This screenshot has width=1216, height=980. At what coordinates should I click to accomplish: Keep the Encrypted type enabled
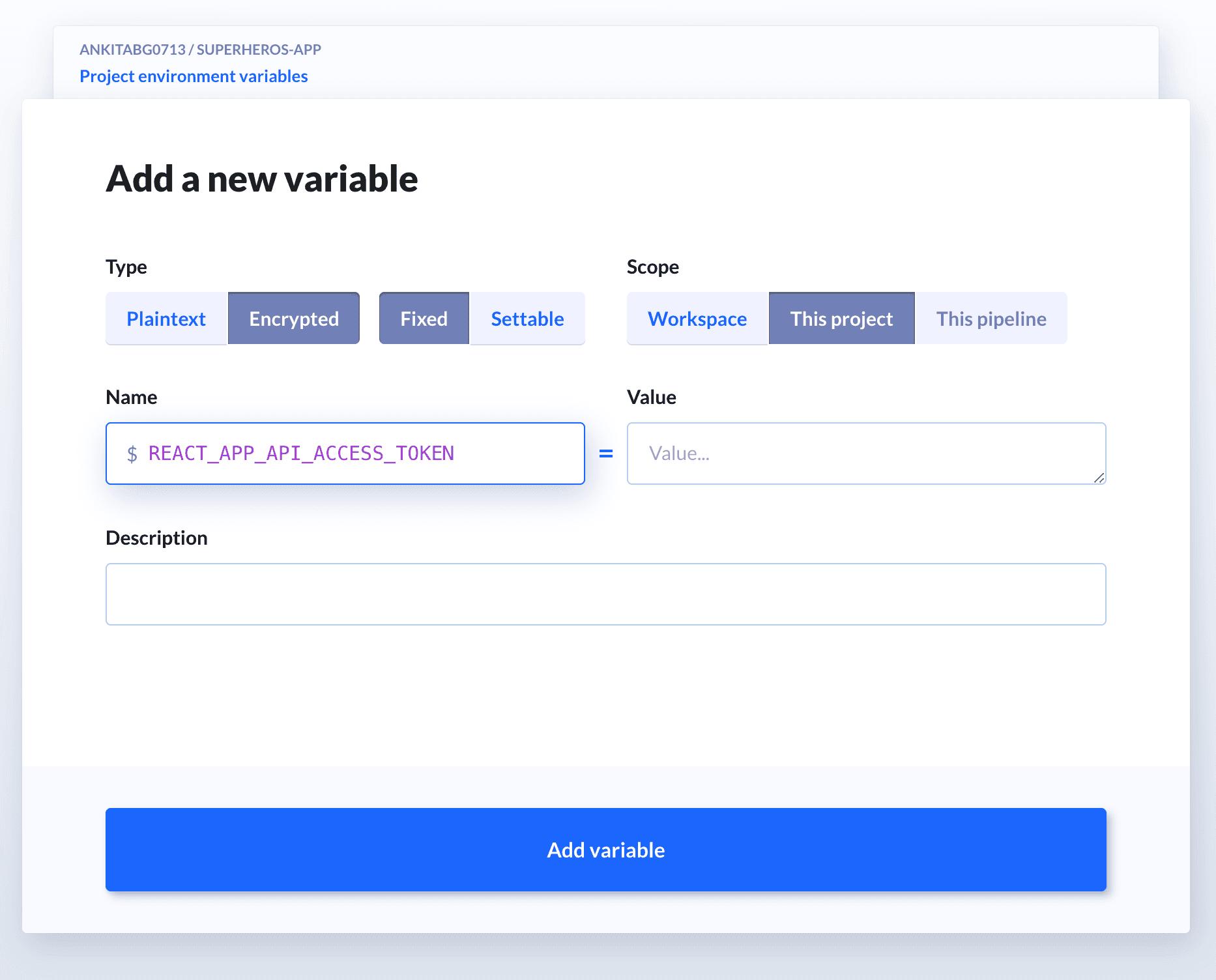click(x=293, y=319)
